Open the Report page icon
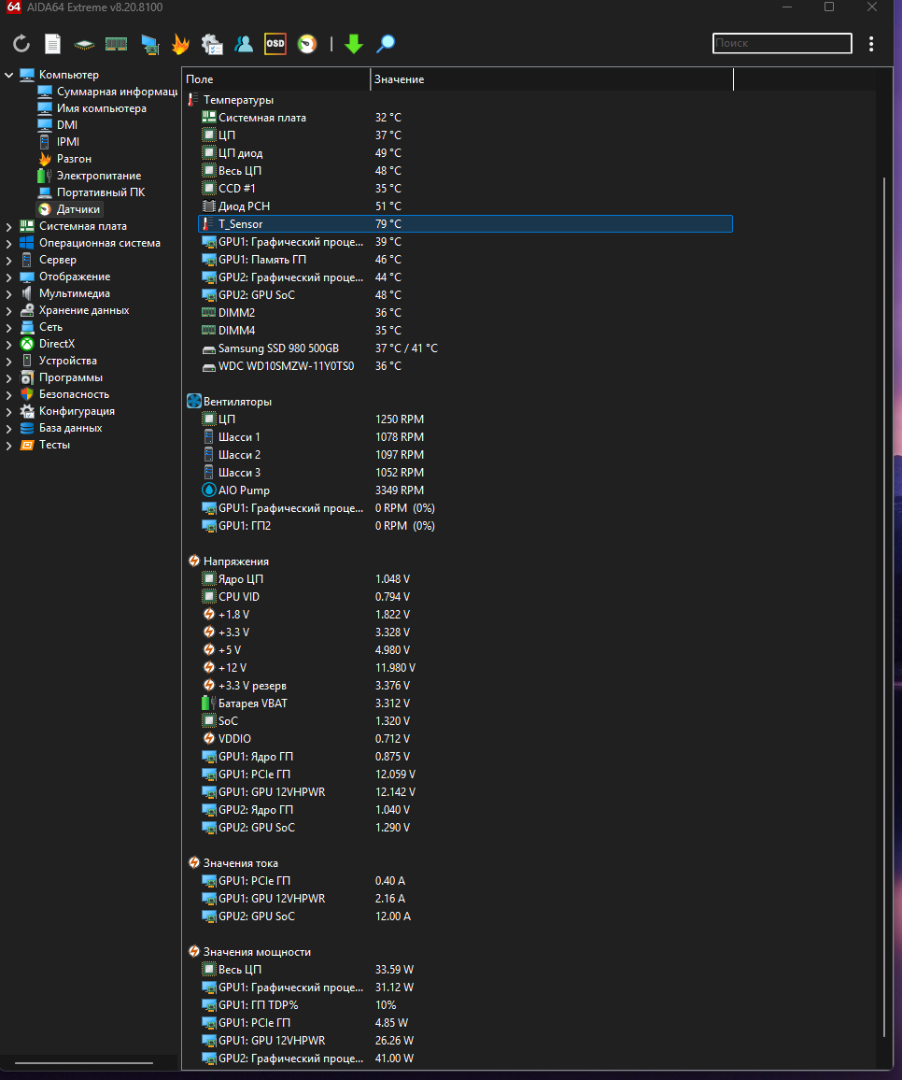The height and width of the screenshot is (1080, 902). (x=52, y=44)
